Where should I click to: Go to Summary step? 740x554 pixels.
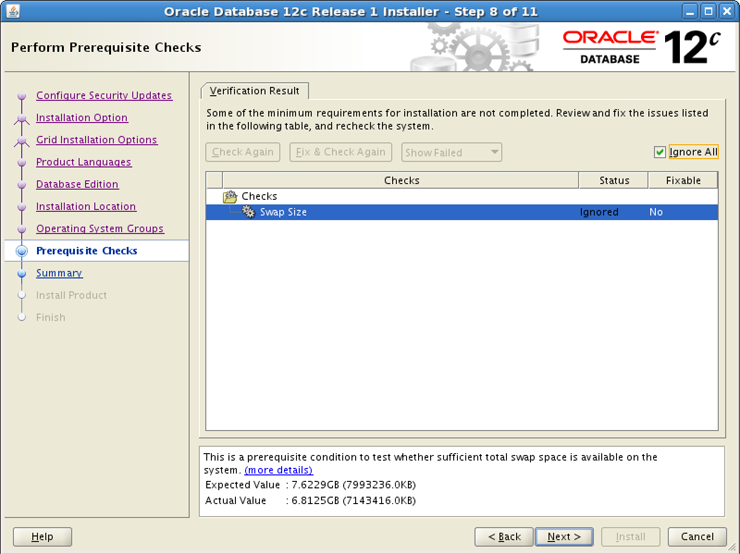pos(59,273)
